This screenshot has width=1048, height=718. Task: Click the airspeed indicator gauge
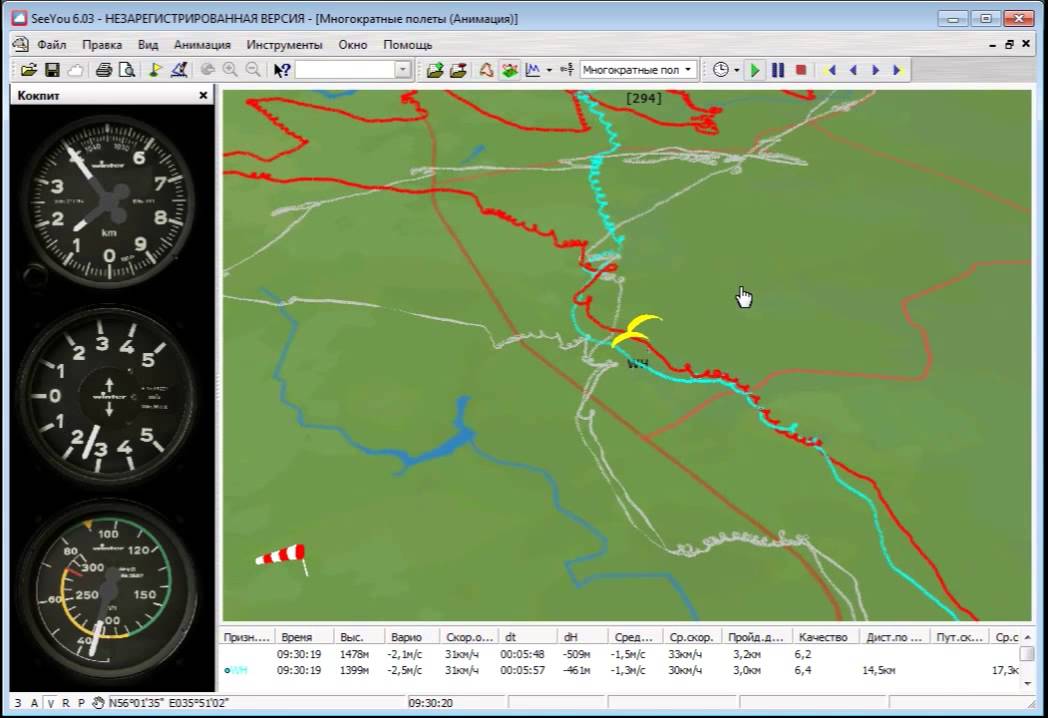click(107, 588)
